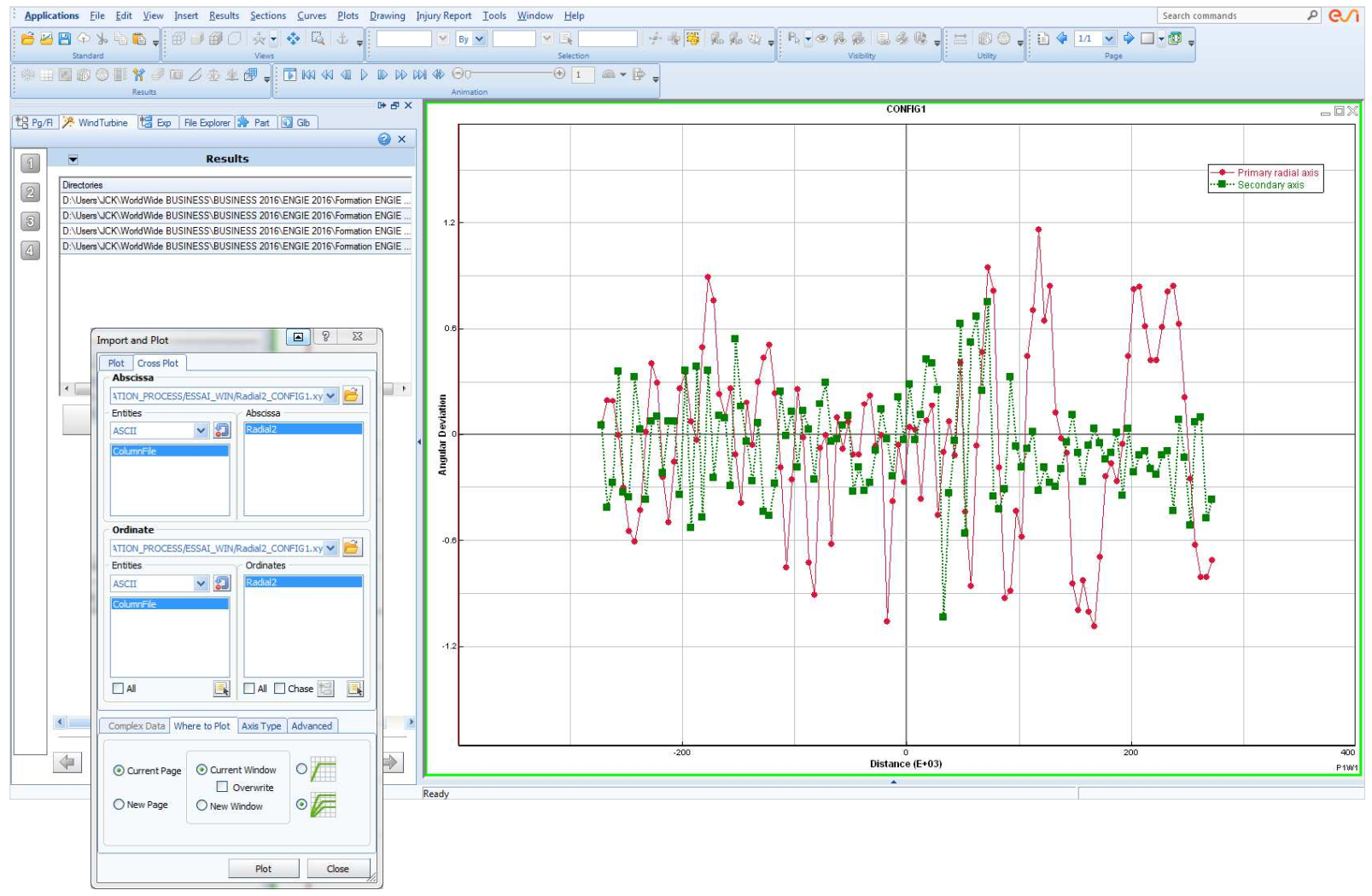Viewport: 1372px width, 896px height.
Task: Click the green fit page icon in Page toolbar
Action: pos(1175,38)
